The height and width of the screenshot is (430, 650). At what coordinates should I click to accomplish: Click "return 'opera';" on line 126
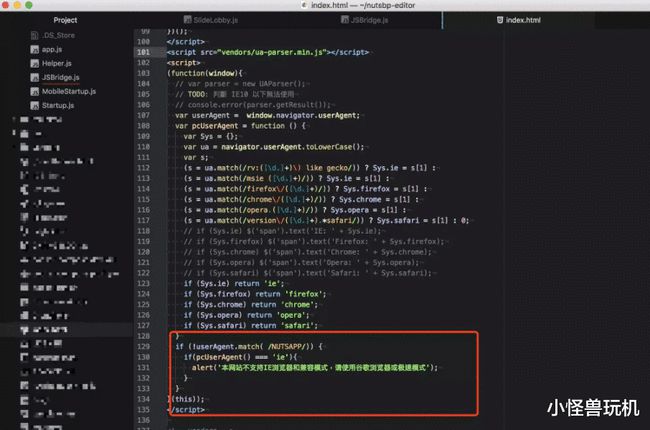click(280, 315)
